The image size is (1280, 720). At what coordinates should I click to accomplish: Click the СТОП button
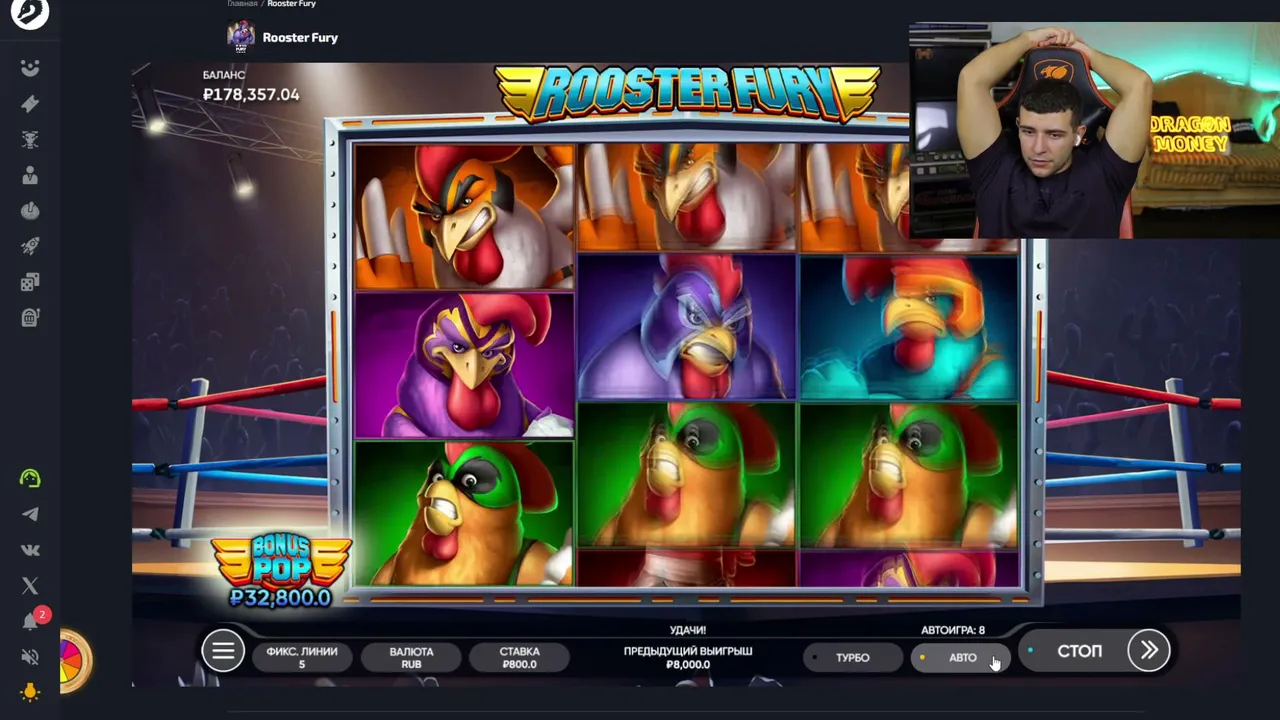(x=1080, y=651)
